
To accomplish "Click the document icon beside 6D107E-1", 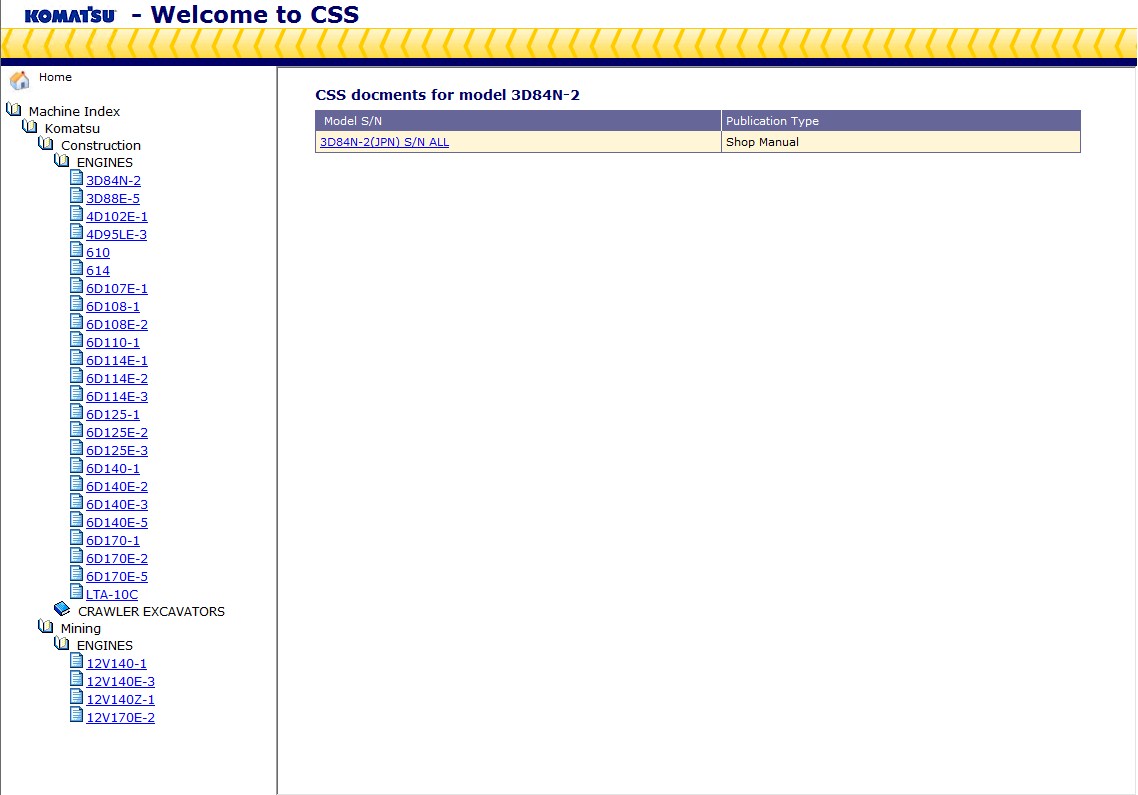I will [76, 285].
